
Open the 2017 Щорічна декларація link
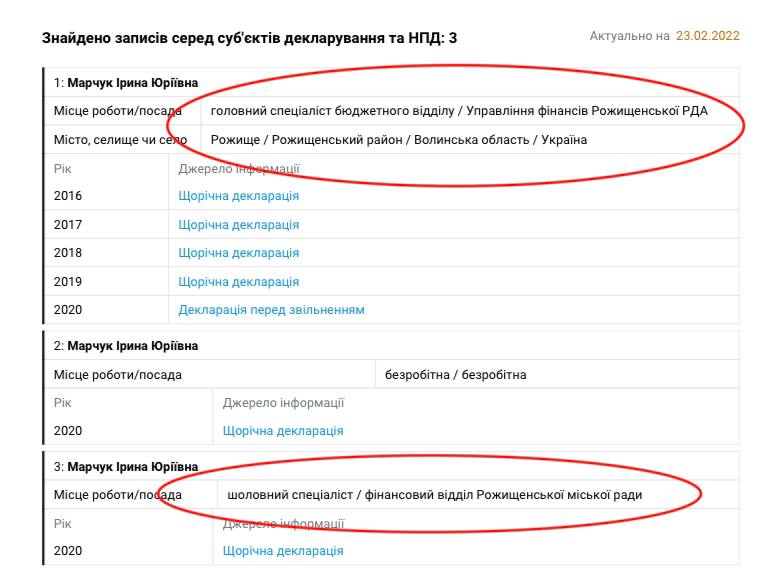coord(238,225)
